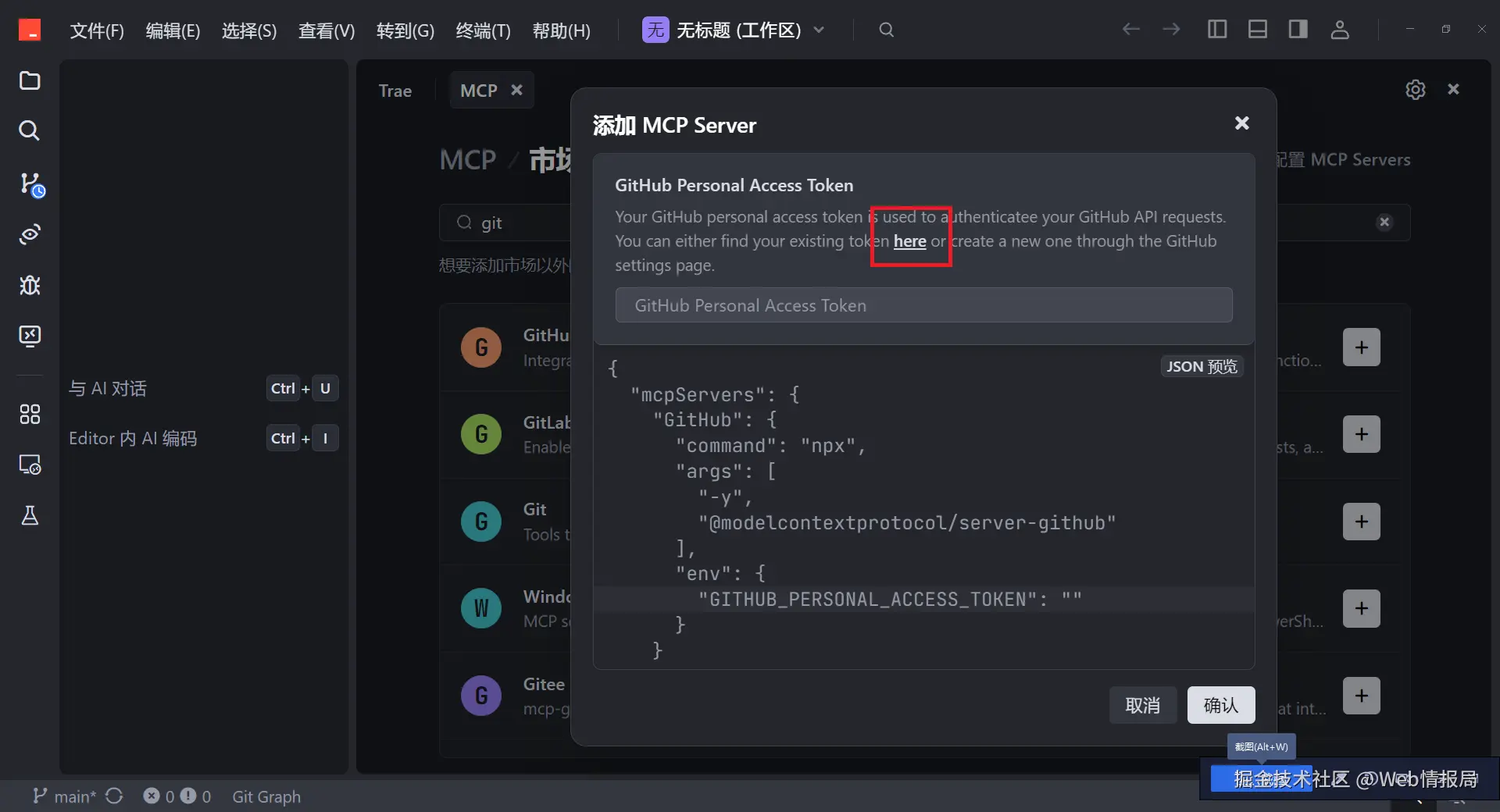Click the GitHub avatar icon in server list

481,347
